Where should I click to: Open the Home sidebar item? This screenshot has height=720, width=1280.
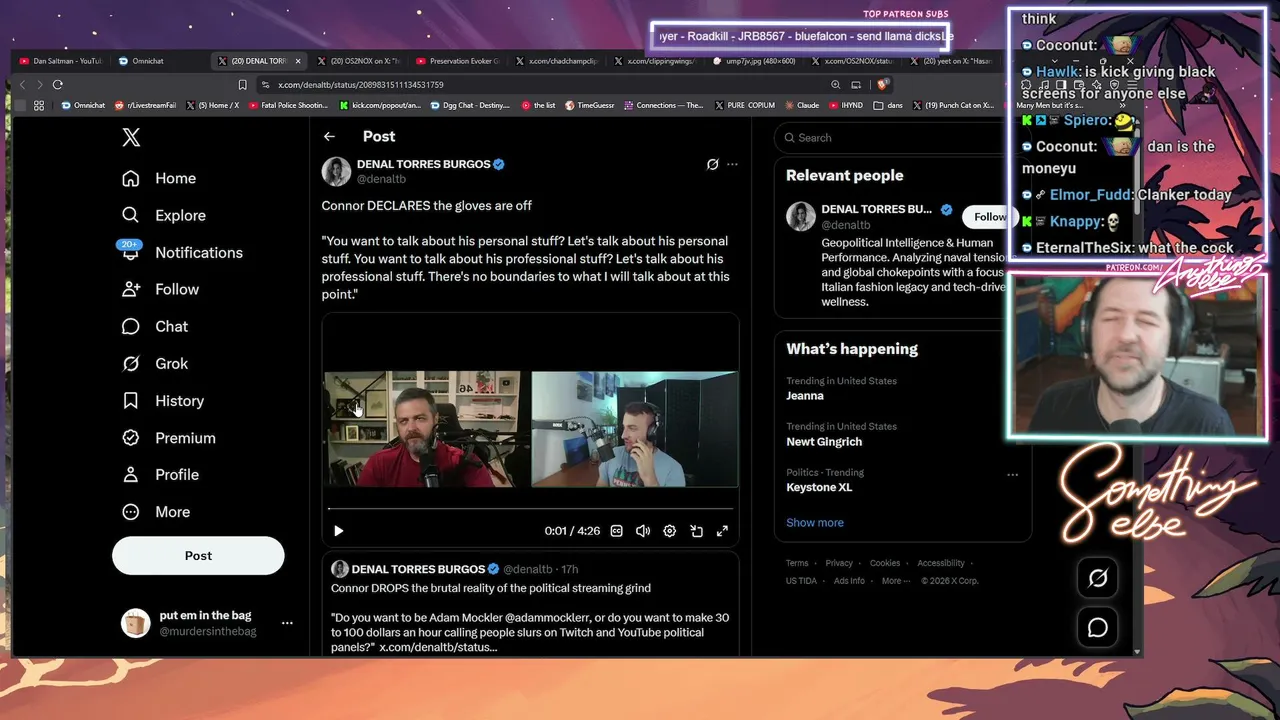(x=158, y=178)
